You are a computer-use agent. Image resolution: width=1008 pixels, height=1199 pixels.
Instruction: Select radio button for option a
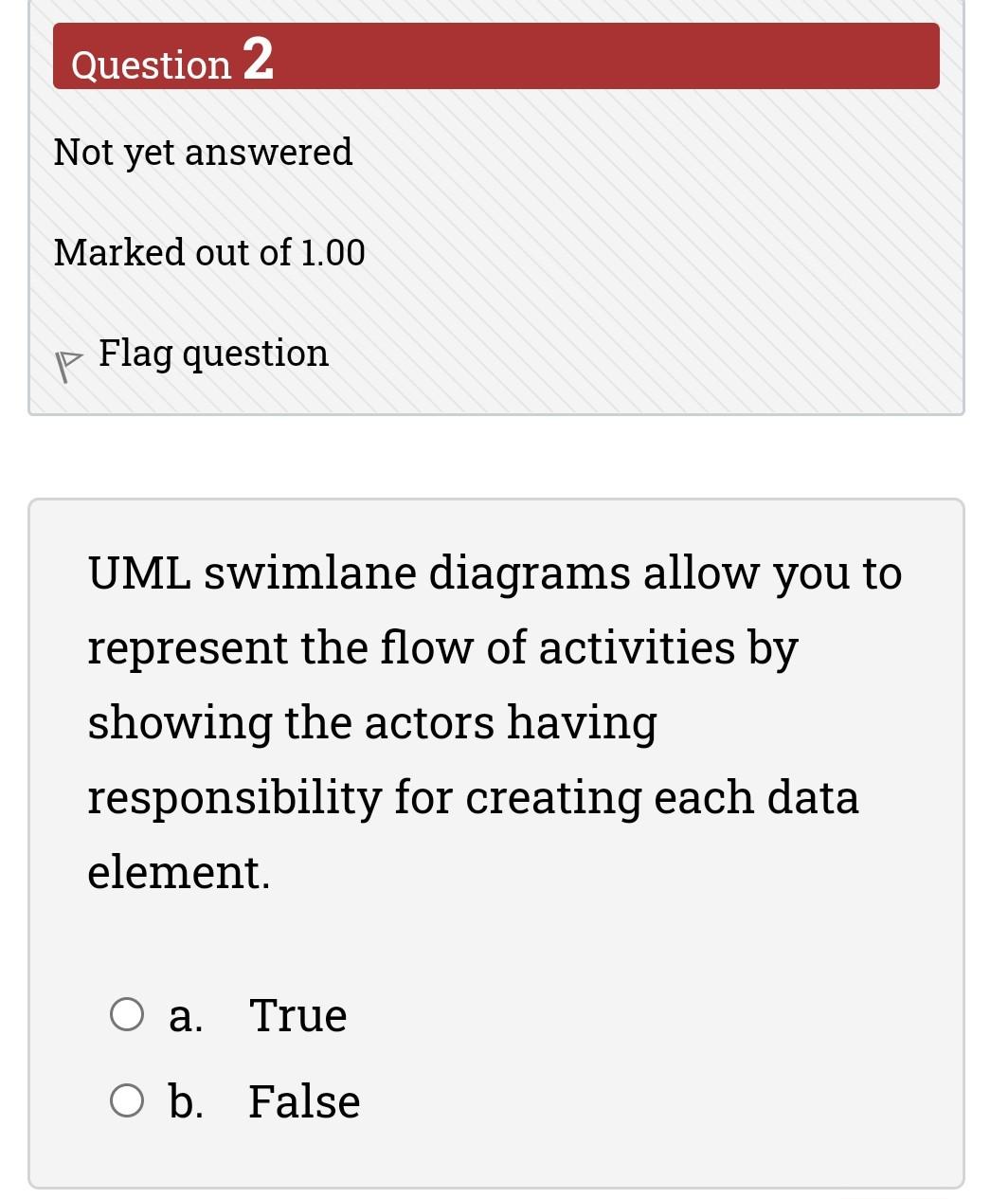click(x=127, y=1014)
